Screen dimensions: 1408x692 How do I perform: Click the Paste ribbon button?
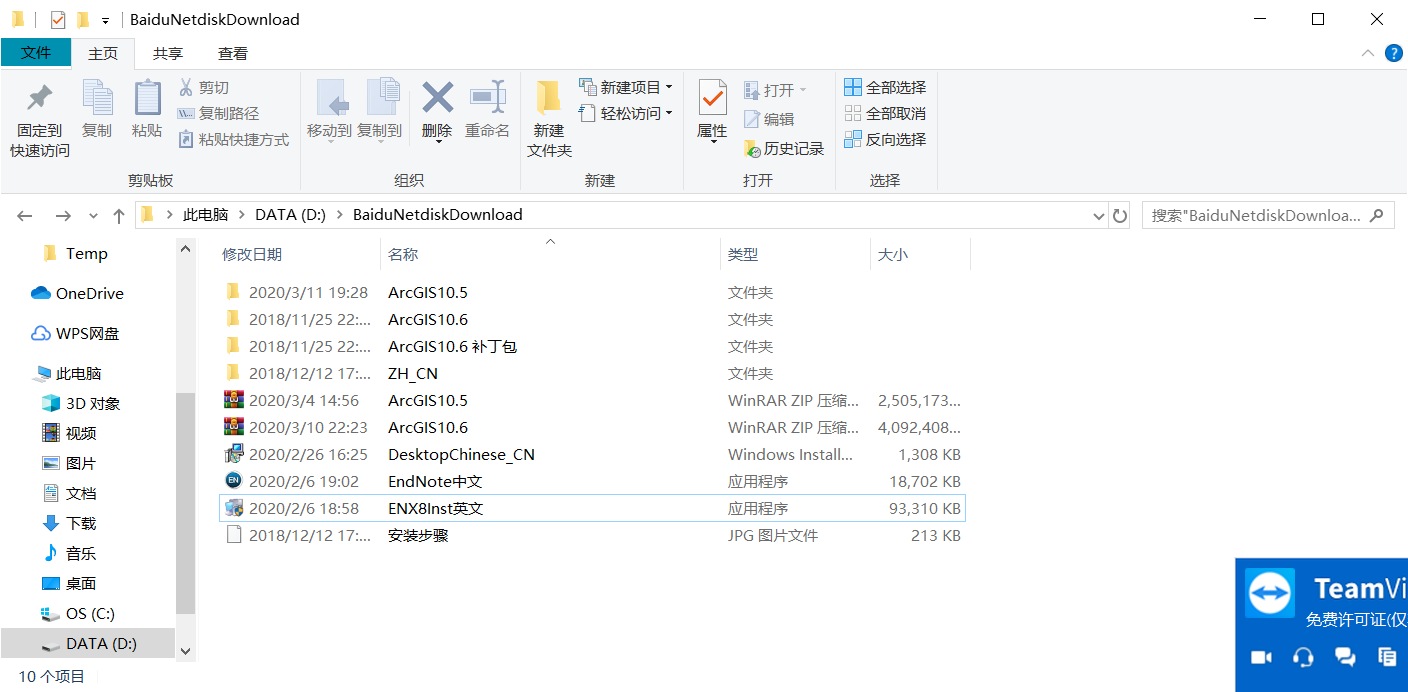(147, 110)
